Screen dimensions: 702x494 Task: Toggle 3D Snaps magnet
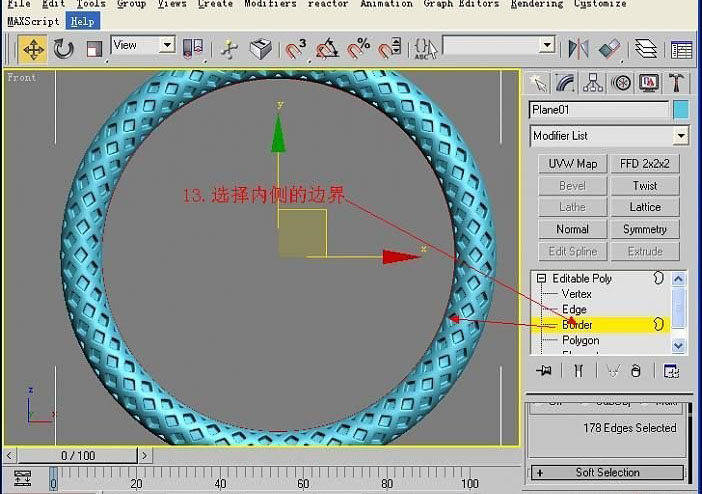click(295, 49)
